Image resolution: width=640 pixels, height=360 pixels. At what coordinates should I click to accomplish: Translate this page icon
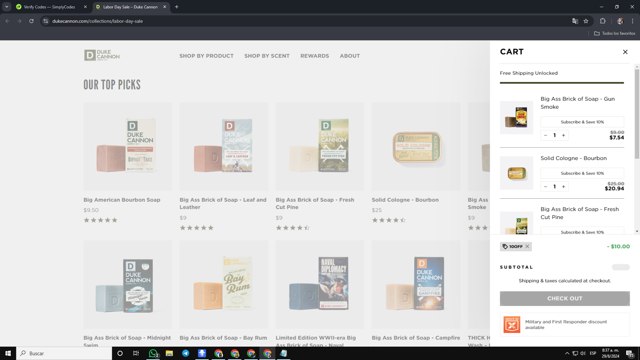click(575, 21)
